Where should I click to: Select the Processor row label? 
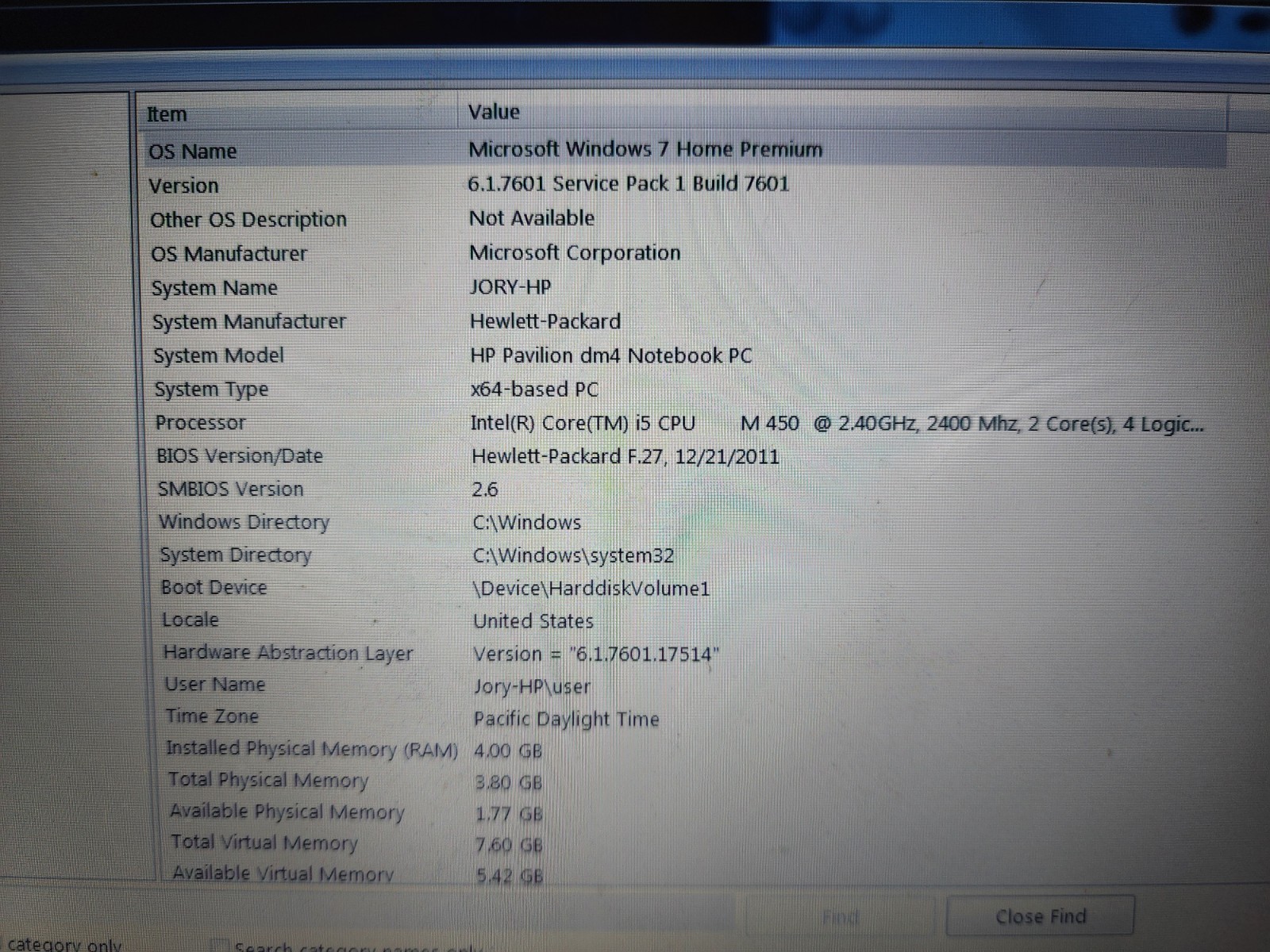tap(201, 423)
